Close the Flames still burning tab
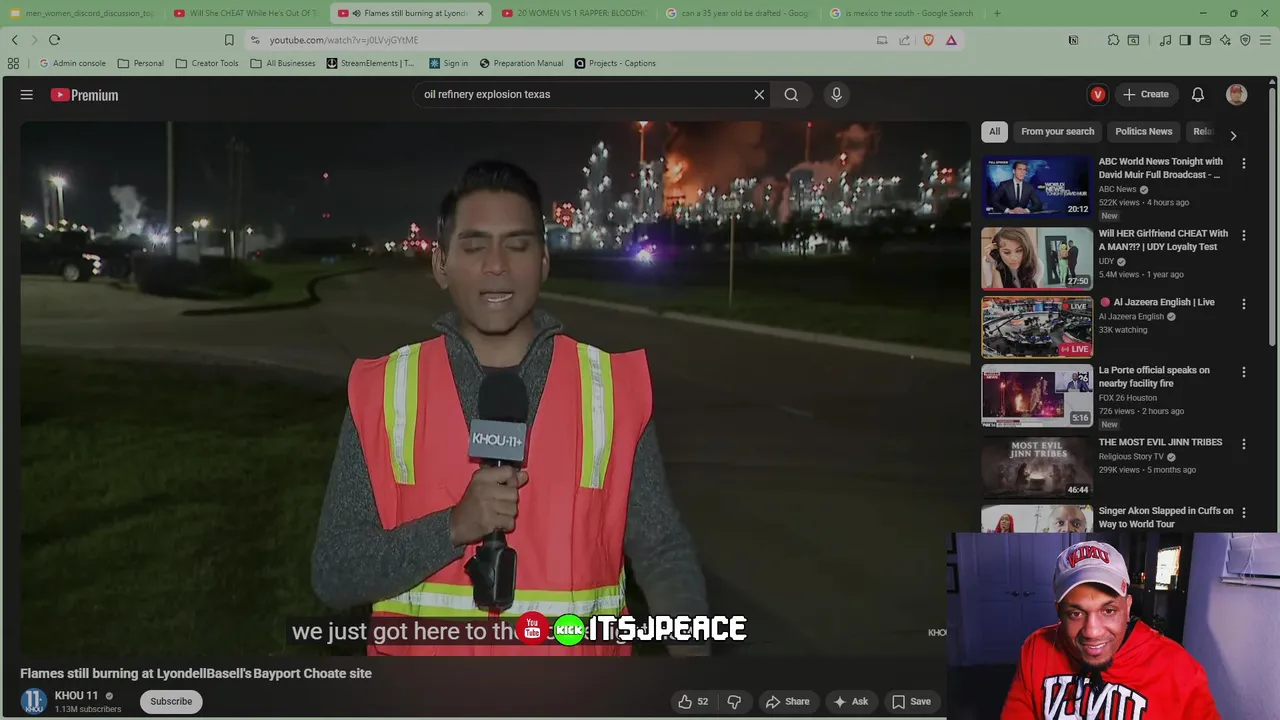The image size is (1280, 720). [x=480, y=13]
